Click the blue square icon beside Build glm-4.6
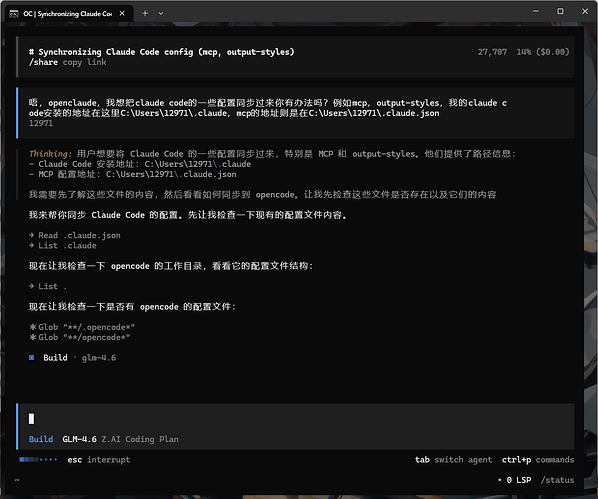598x499 pixels. [31, 357]
